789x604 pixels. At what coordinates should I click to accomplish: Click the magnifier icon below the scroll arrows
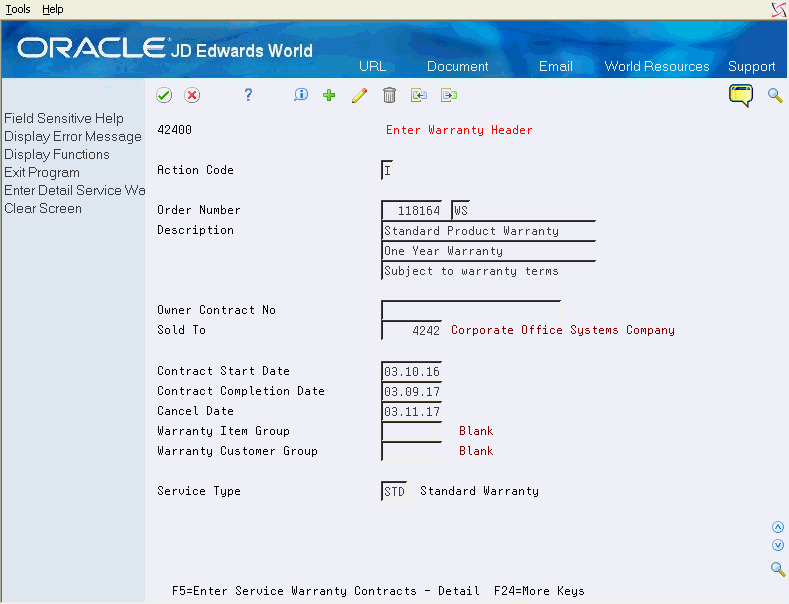pyautogui.click(x=778, y=569)
